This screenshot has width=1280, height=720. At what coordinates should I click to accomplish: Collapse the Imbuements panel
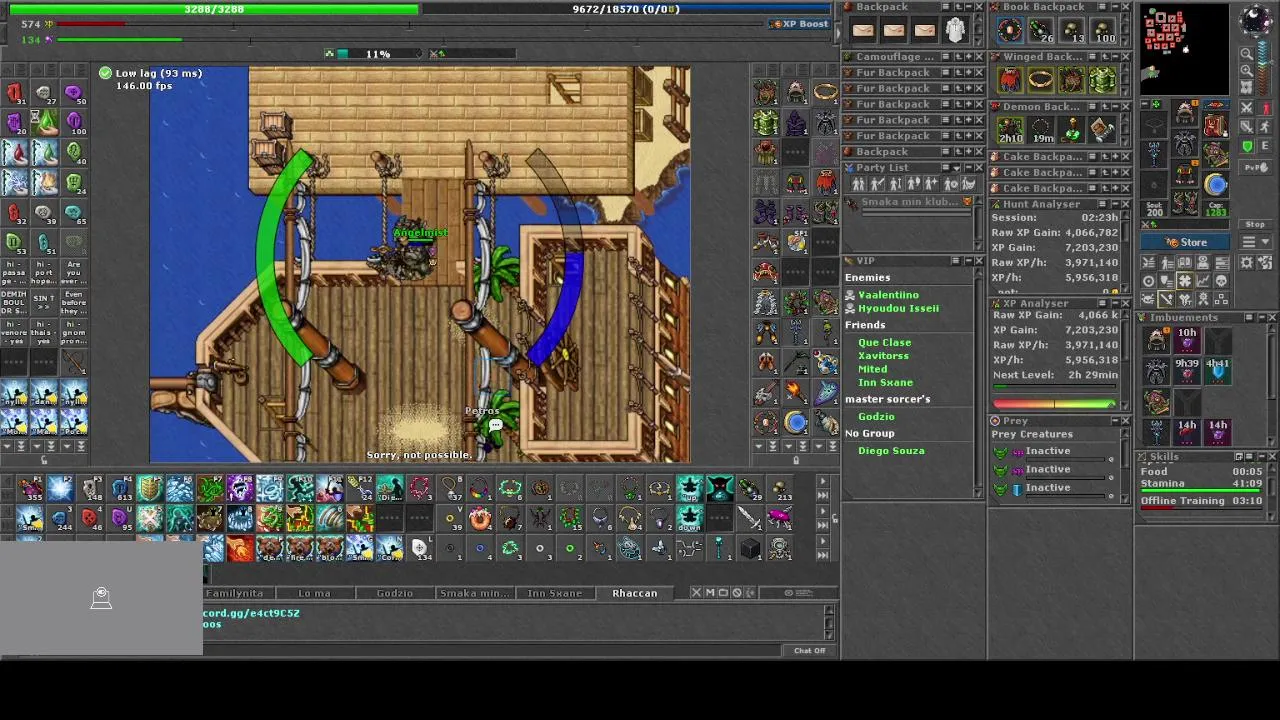click(x=1262, y=317)
